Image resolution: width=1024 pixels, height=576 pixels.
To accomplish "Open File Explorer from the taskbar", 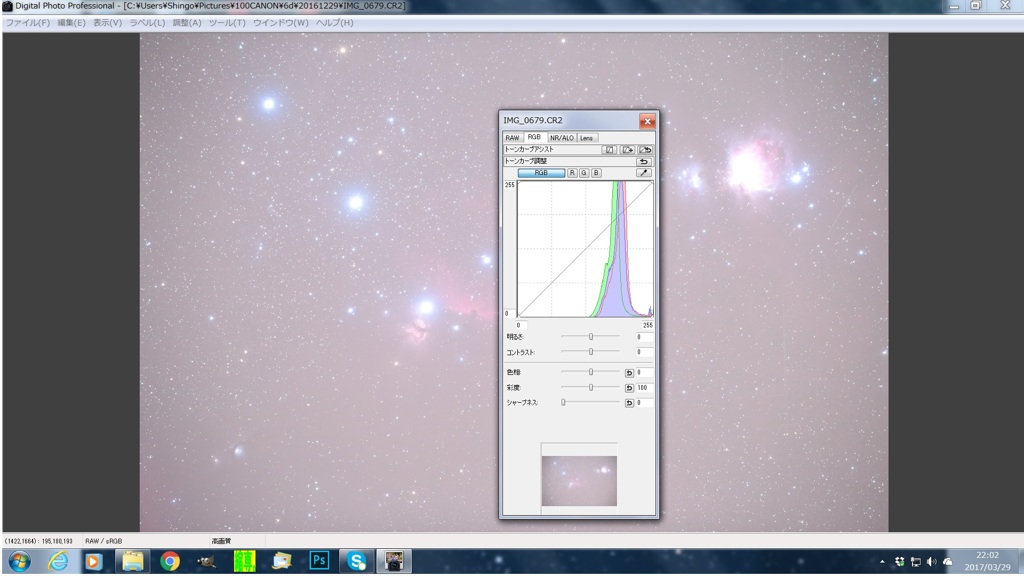I will coord(133,562).
